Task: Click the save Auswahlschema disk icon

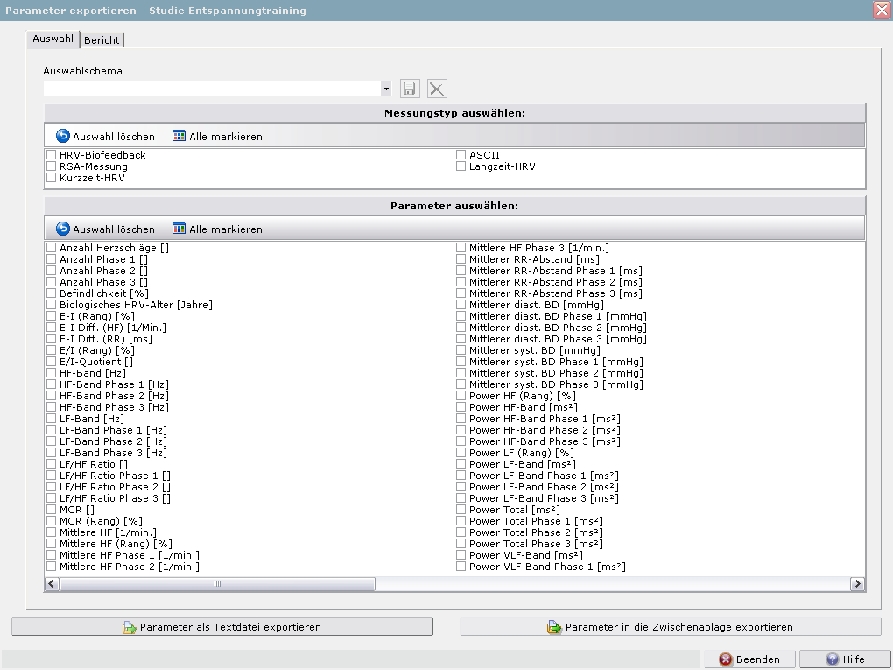Action: 410,89
